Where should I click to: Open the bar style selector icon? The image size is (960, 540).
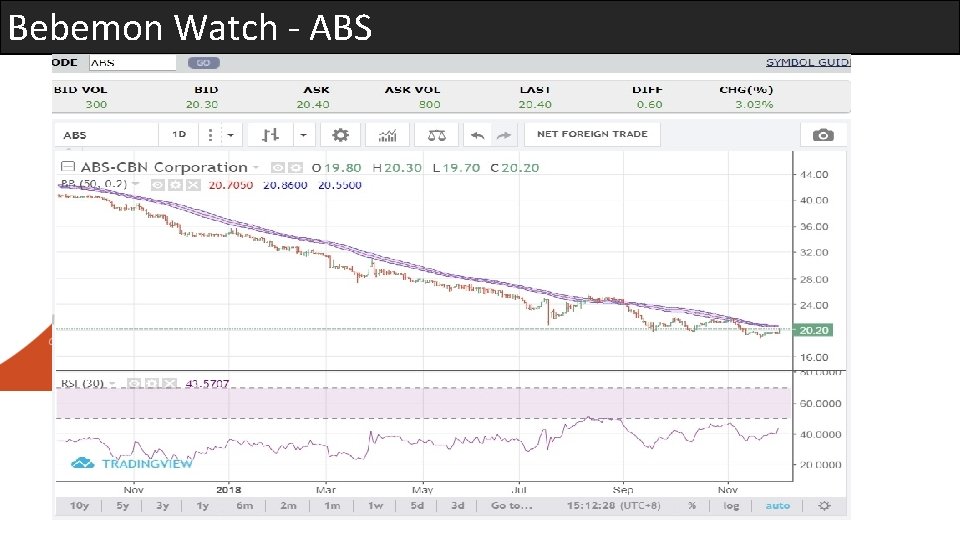click(x=270, y=135)
